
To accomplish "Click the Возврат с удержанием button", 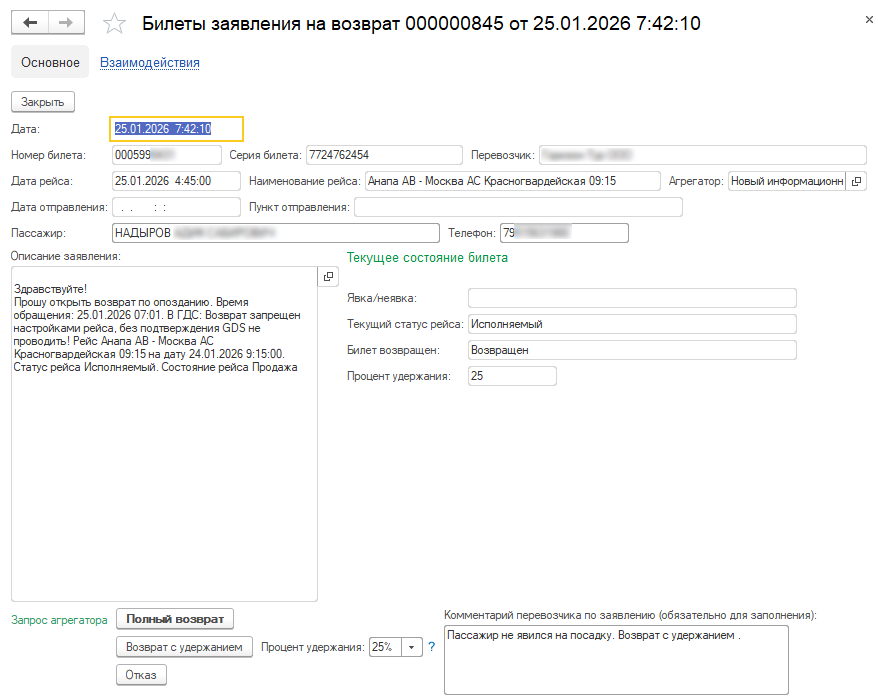I will pyautogui.click(x=184, y=647).
